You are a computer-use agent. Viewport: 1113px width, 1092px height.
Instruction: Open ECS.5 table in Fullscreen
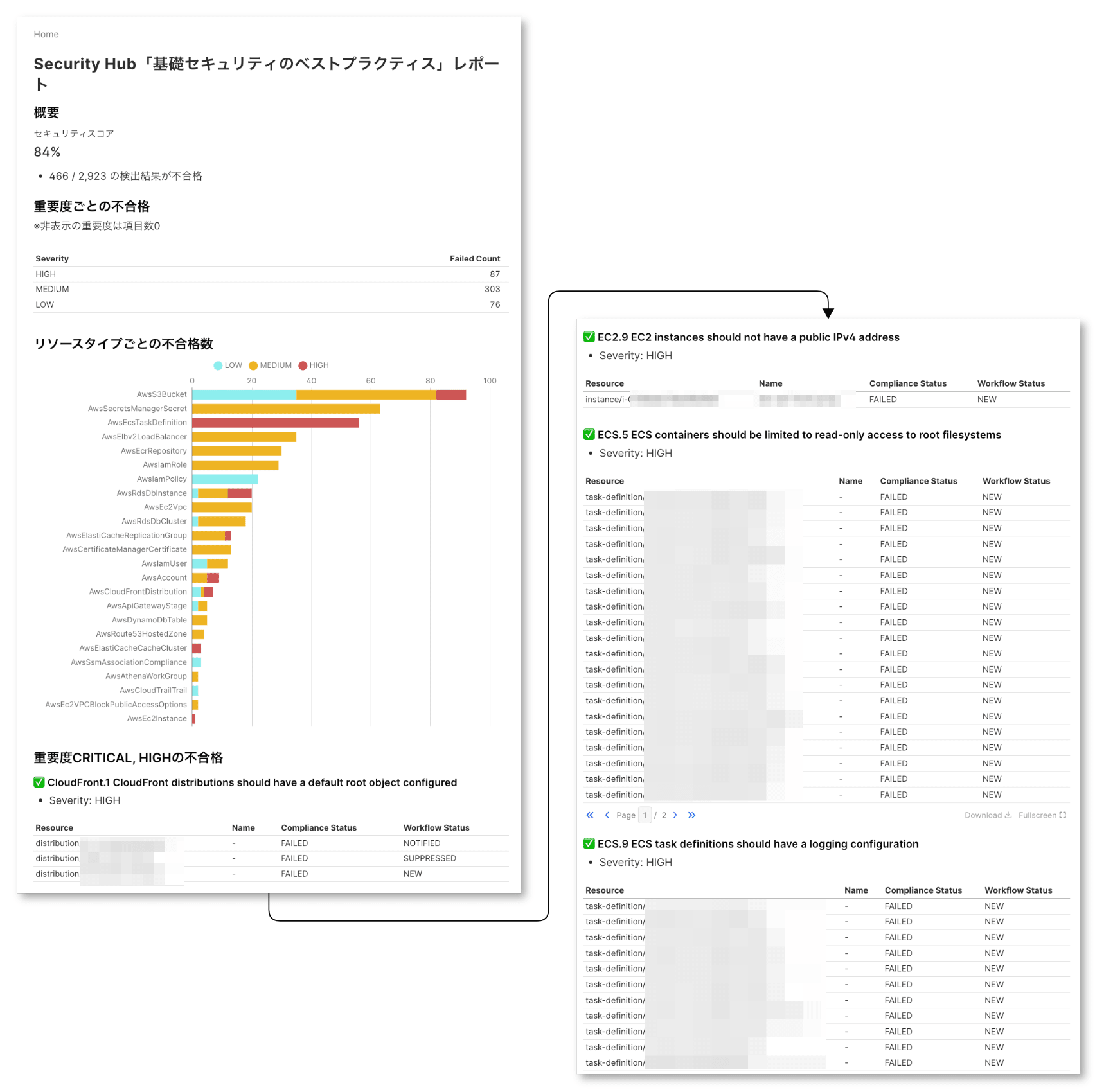1042,815
